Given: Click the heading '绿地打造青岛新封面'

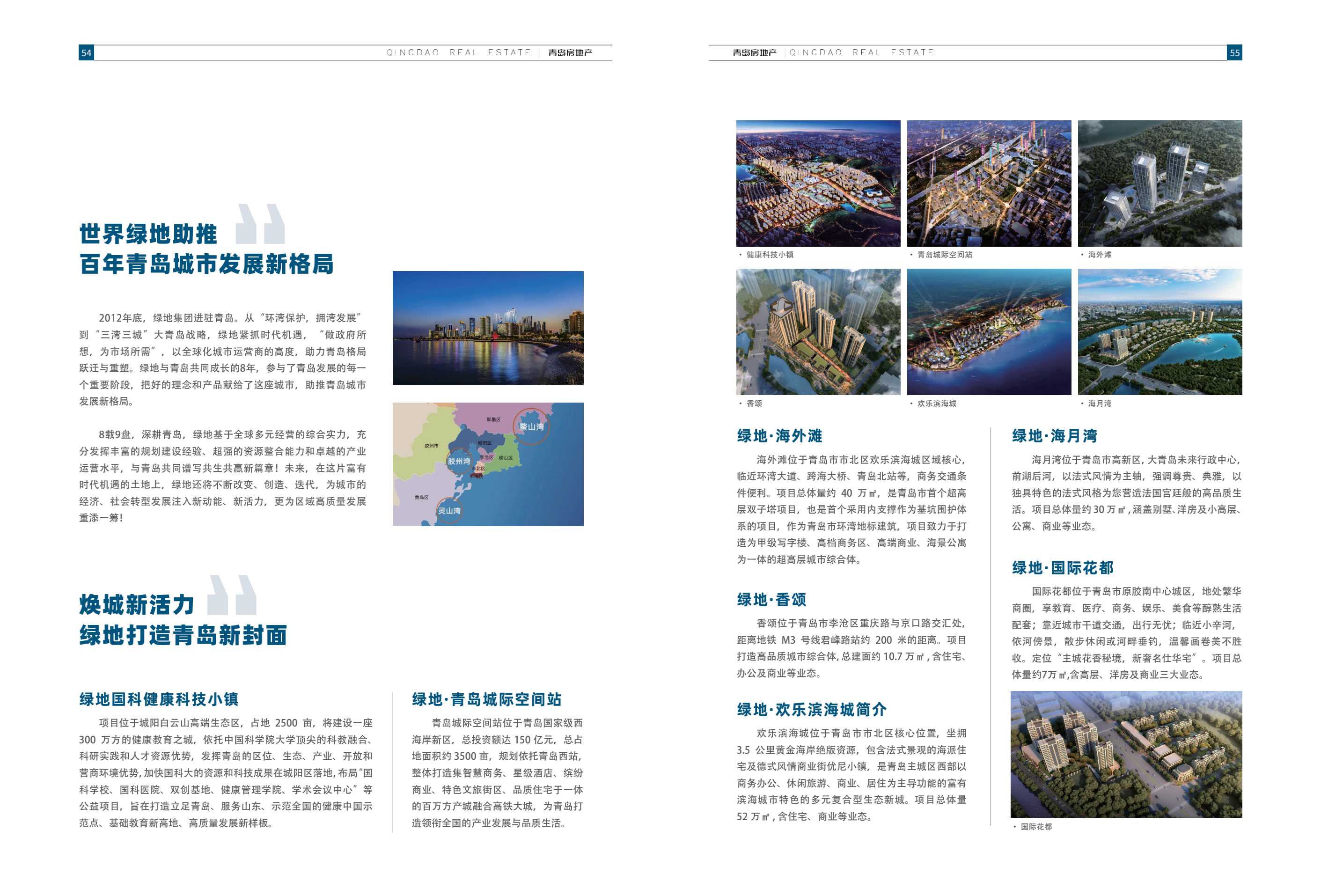Looking at the screenshot, I should (x=183, y=634).
